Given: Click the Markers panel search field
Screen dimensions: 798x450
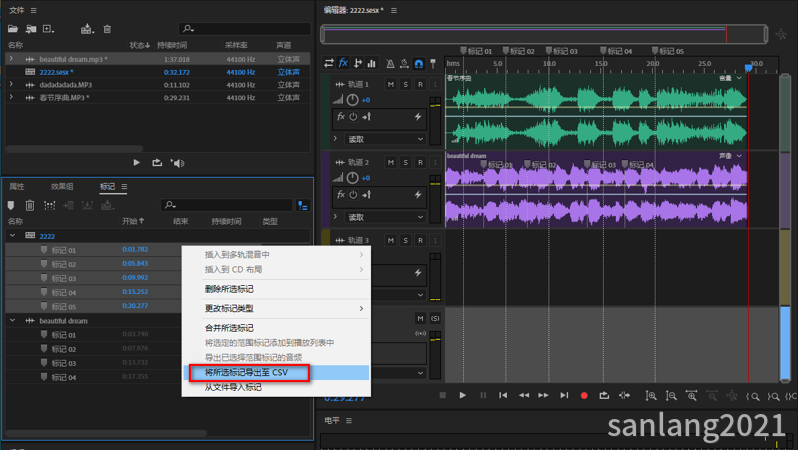Looking at the screenshot, I should [x=226, y=205].
